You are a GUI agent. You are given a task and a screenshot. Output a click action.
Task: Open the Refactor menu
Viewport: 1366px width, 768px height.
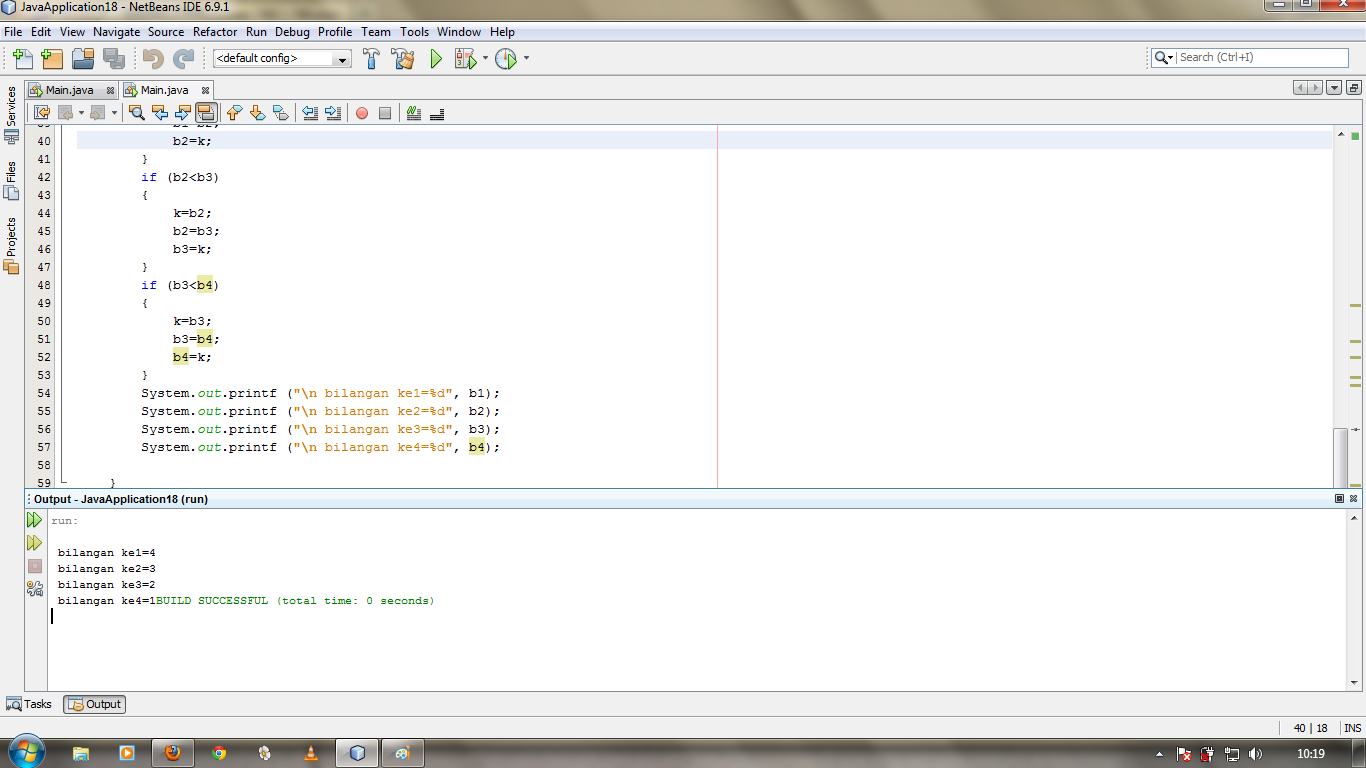(x=214, y=31)
